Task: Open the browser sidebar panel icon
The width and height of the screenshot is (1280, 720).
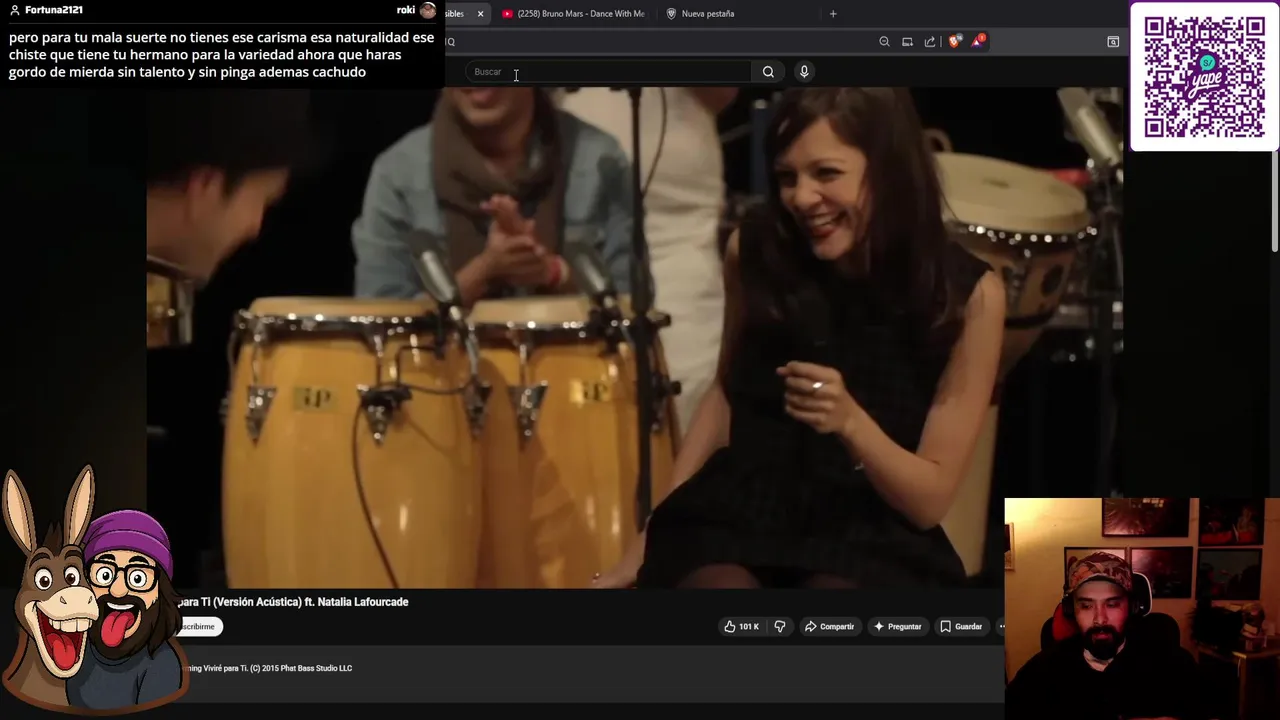Action: pyautogui.click(x=1113, y=41)
